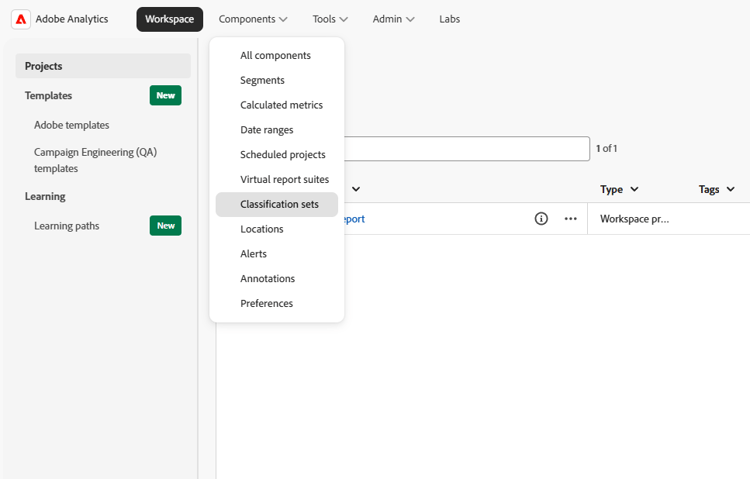Select Learning in the sidebar
Image resolution: width=750 pixels, height=479 pixels.
point(45,197)
